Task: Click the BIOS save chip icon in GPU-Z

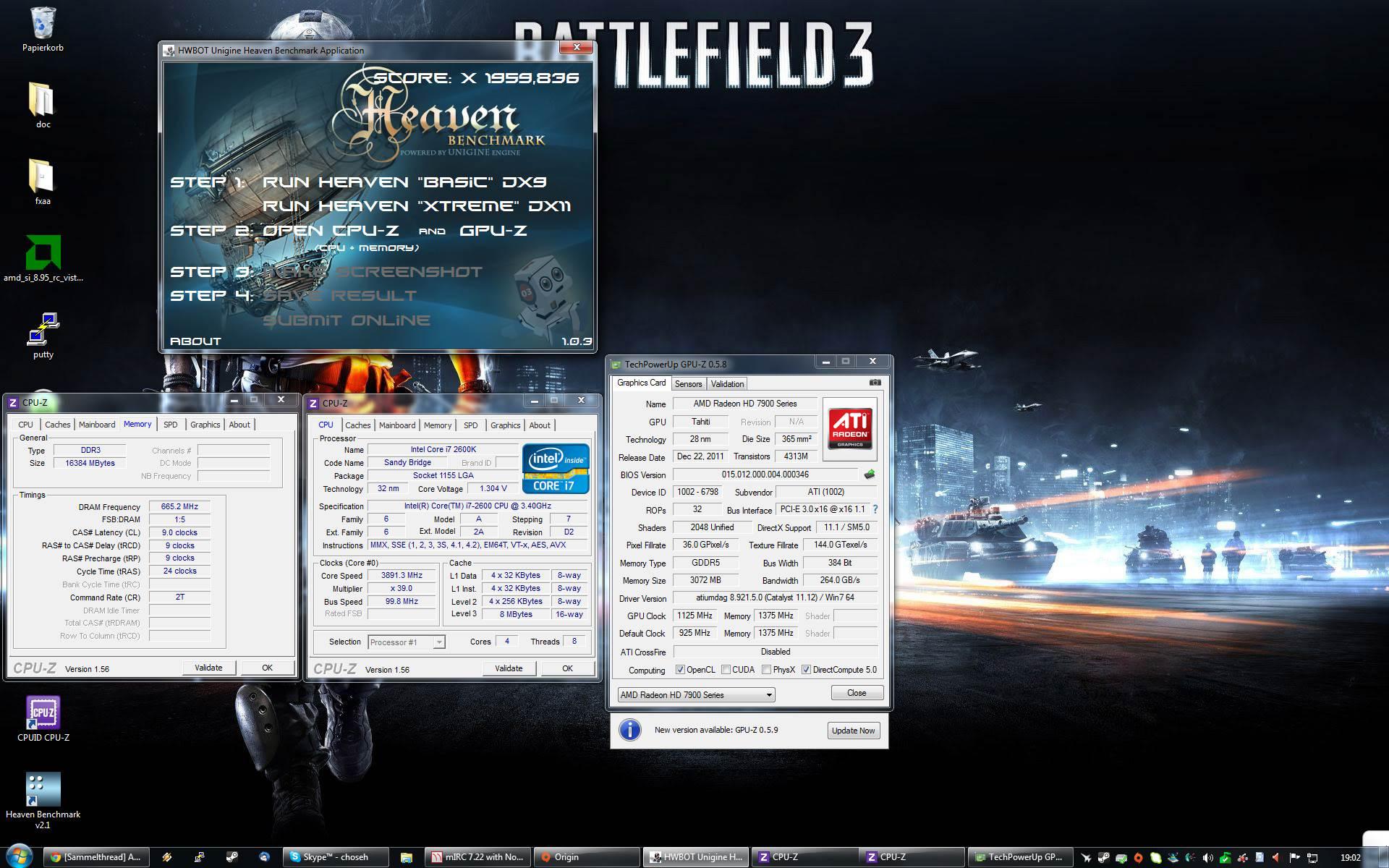Action: tap(870, 475)
